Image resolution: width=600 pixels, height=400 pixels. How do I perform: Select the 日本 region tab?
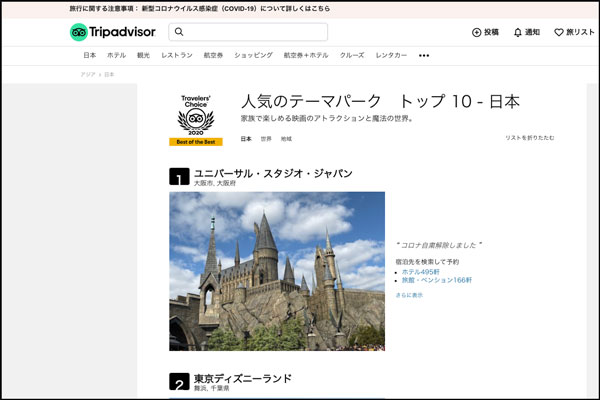coord(246,138)
